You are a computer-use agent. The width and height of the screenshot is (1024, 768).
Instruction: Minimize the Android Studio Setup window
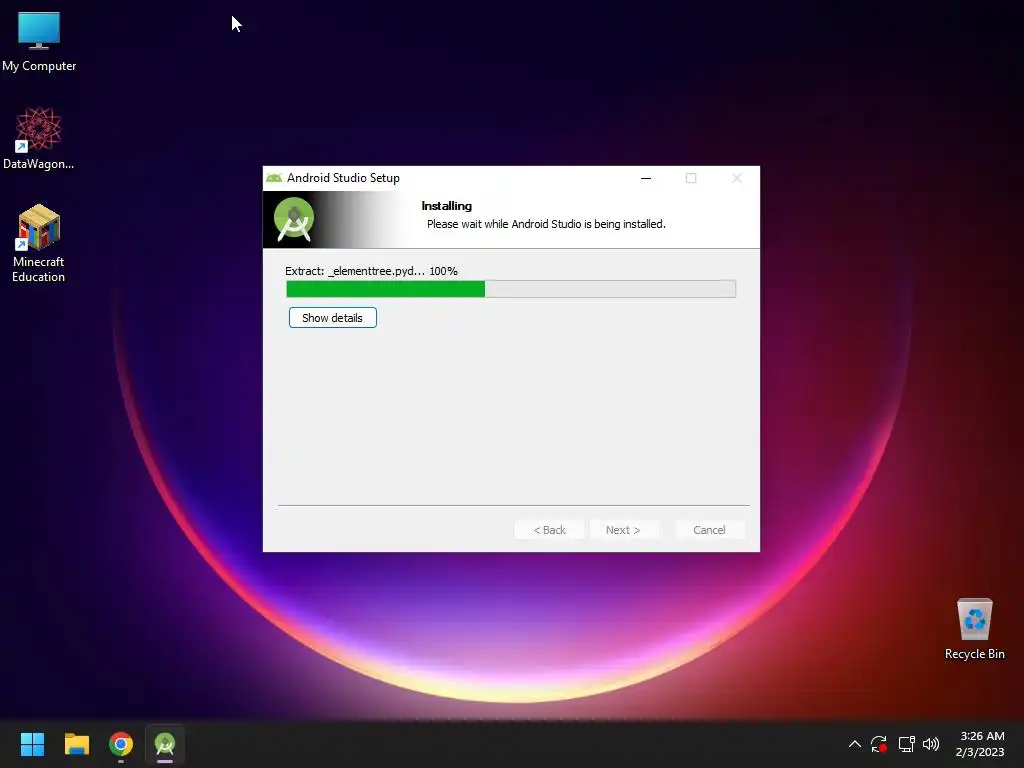646,178
